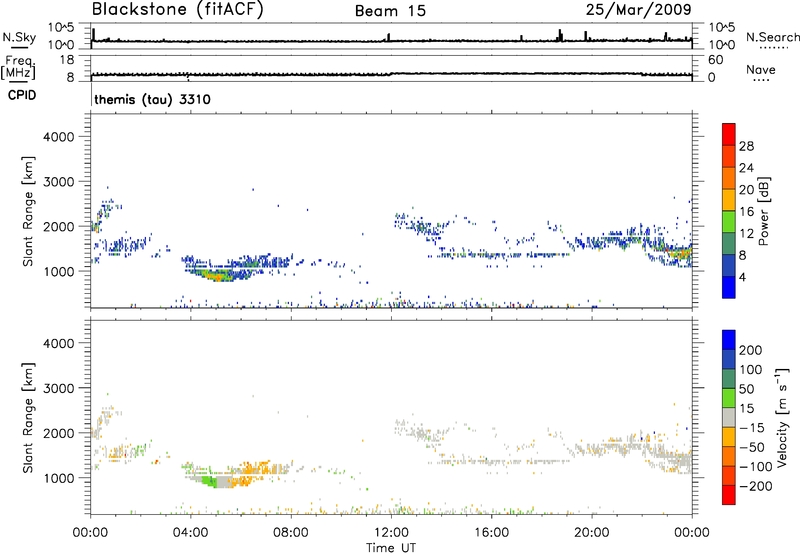Click the 'Freq. [MHz]' label
The width and height of the screenshot is (800, 554).
click(x=19, y=67)
